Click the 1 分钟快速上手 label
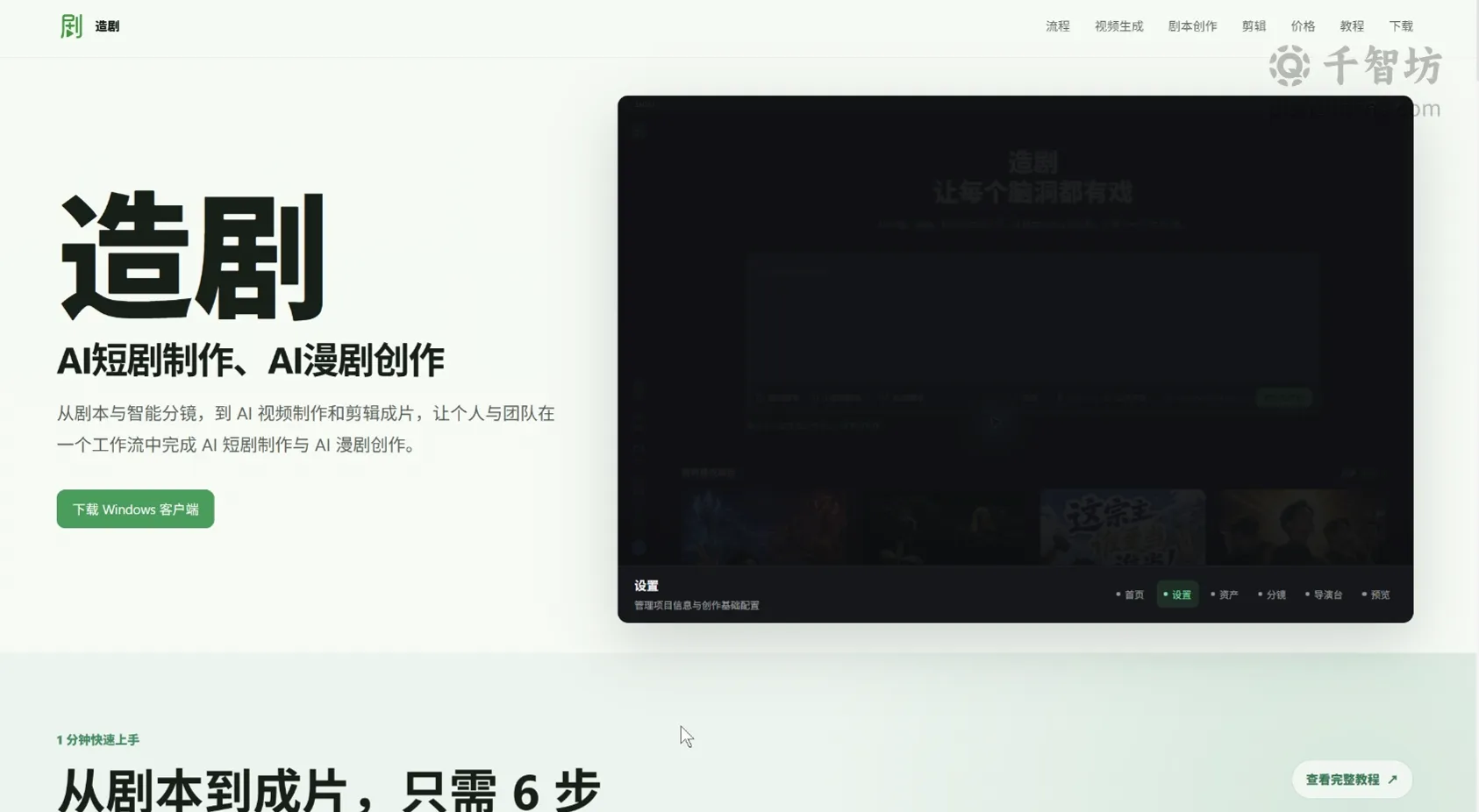Image resolution: width=1479 pixels, height=812 pixels. 98,739
